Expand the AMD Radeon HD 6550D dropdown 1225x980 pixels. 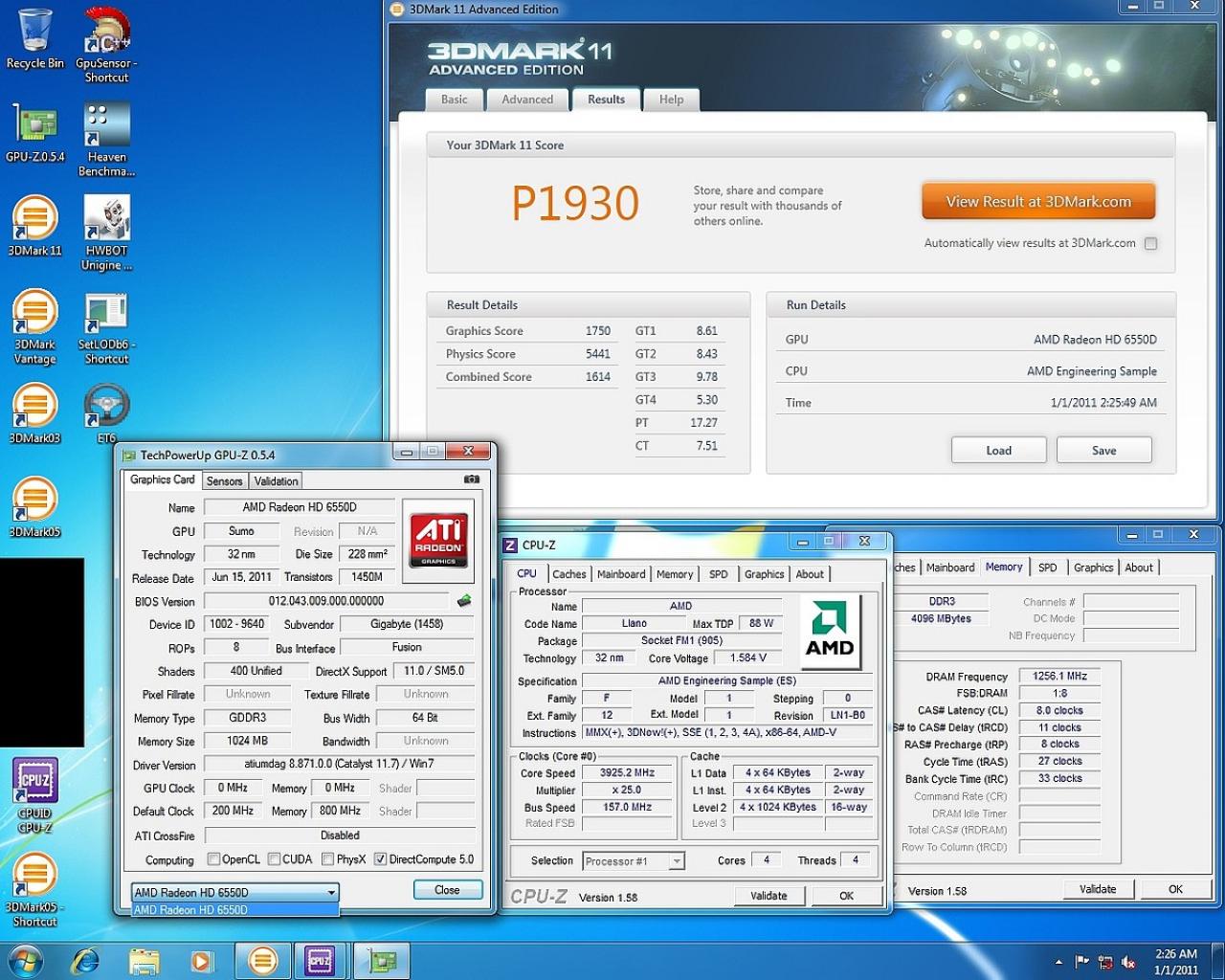234,892
